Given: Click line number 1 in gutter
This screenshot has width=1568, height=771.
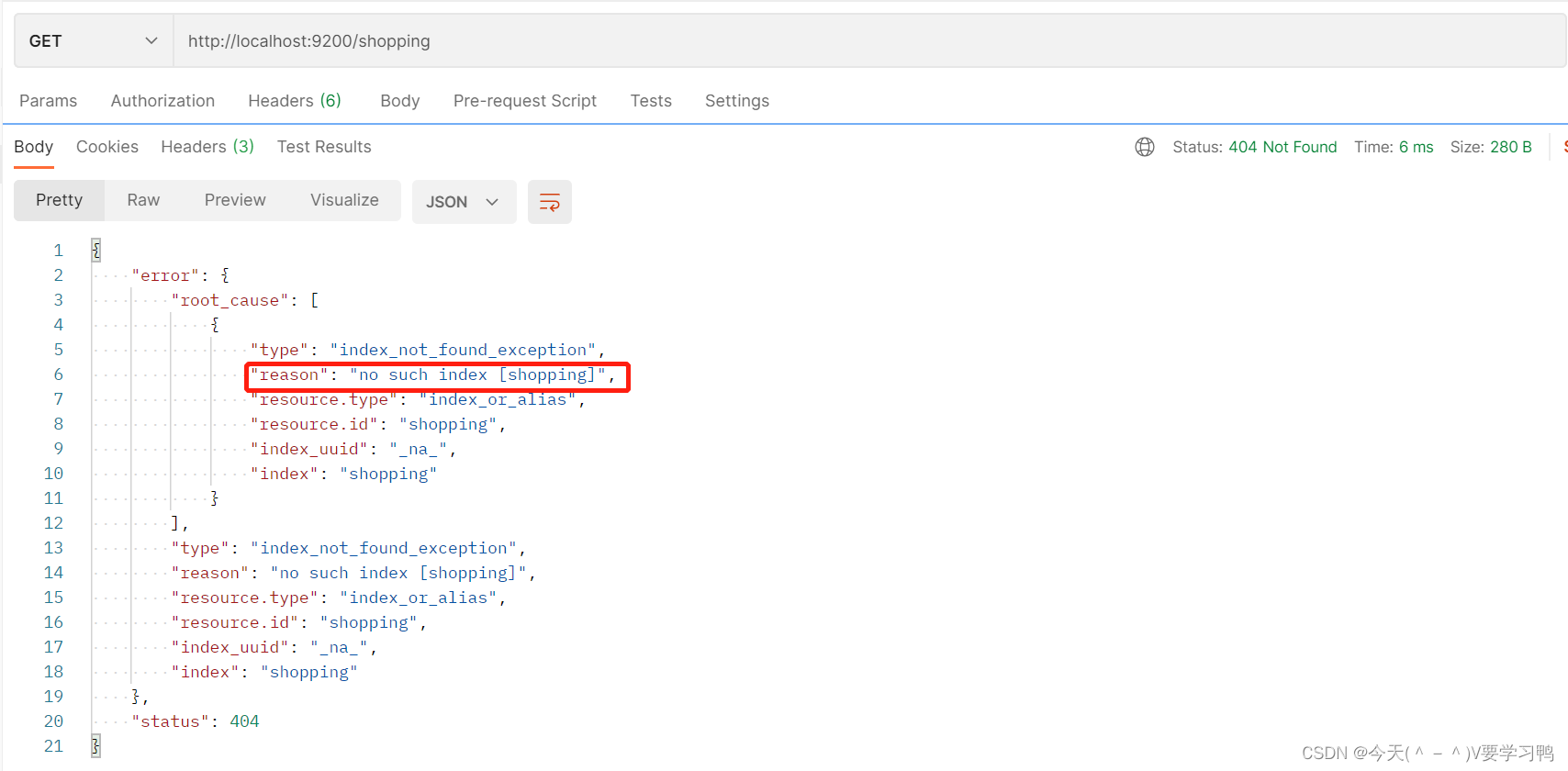Looking at the screenshot, I should 59,251.
